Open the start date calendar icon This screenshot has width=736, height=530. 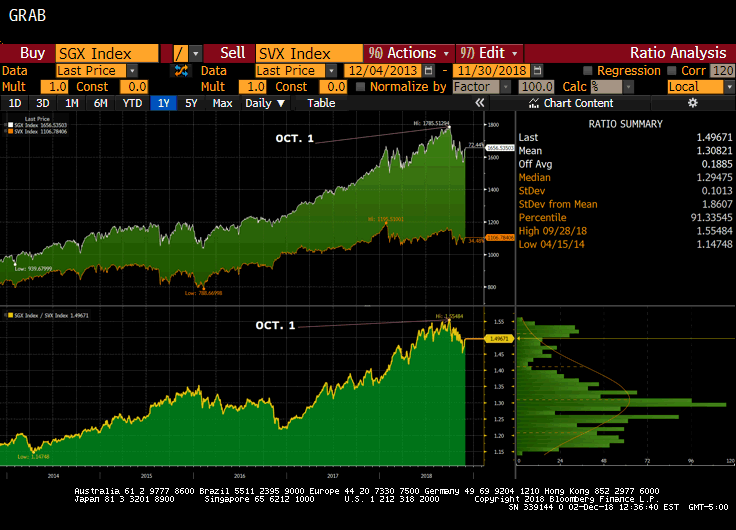(x=428, y=70)
